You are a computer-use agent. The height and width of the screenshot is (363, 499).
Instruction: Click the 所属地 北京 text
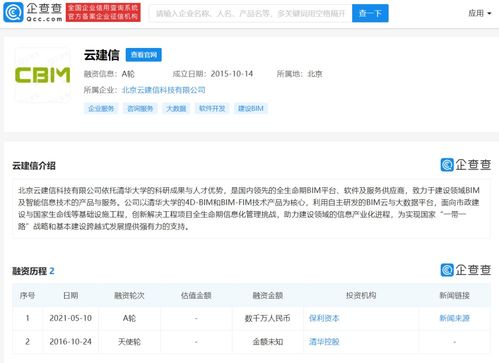click(x=299, y=74)
